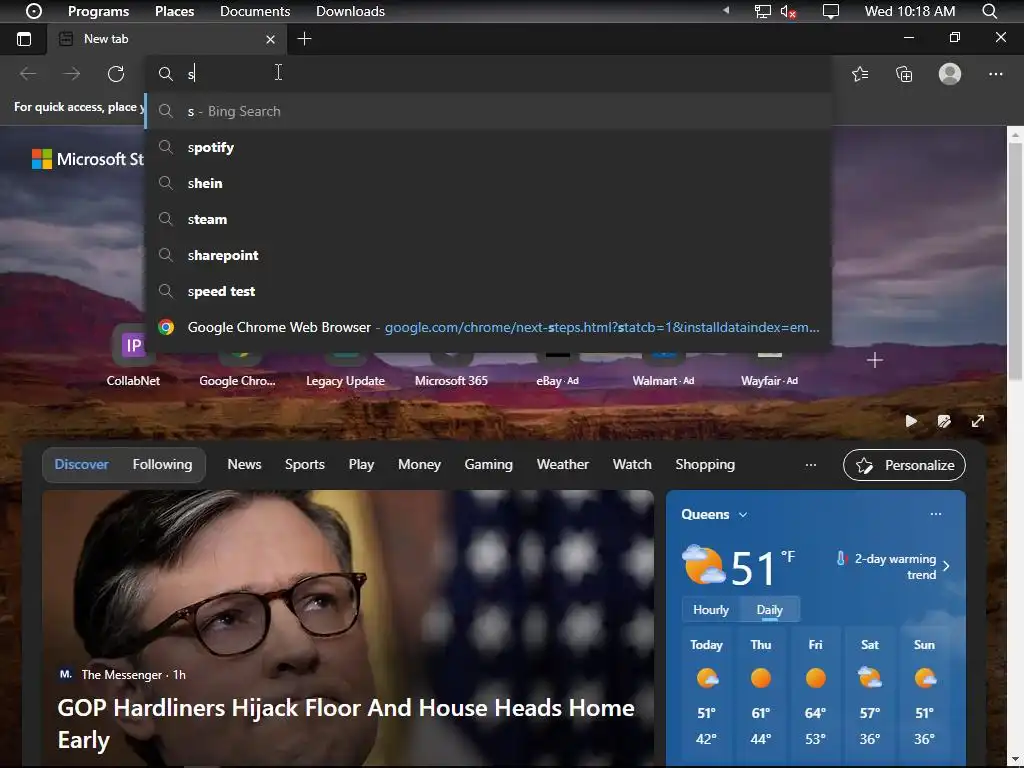Open the Favorites star icon
The width and height of the screenshot is (1024, 768).
click(860, 74)
